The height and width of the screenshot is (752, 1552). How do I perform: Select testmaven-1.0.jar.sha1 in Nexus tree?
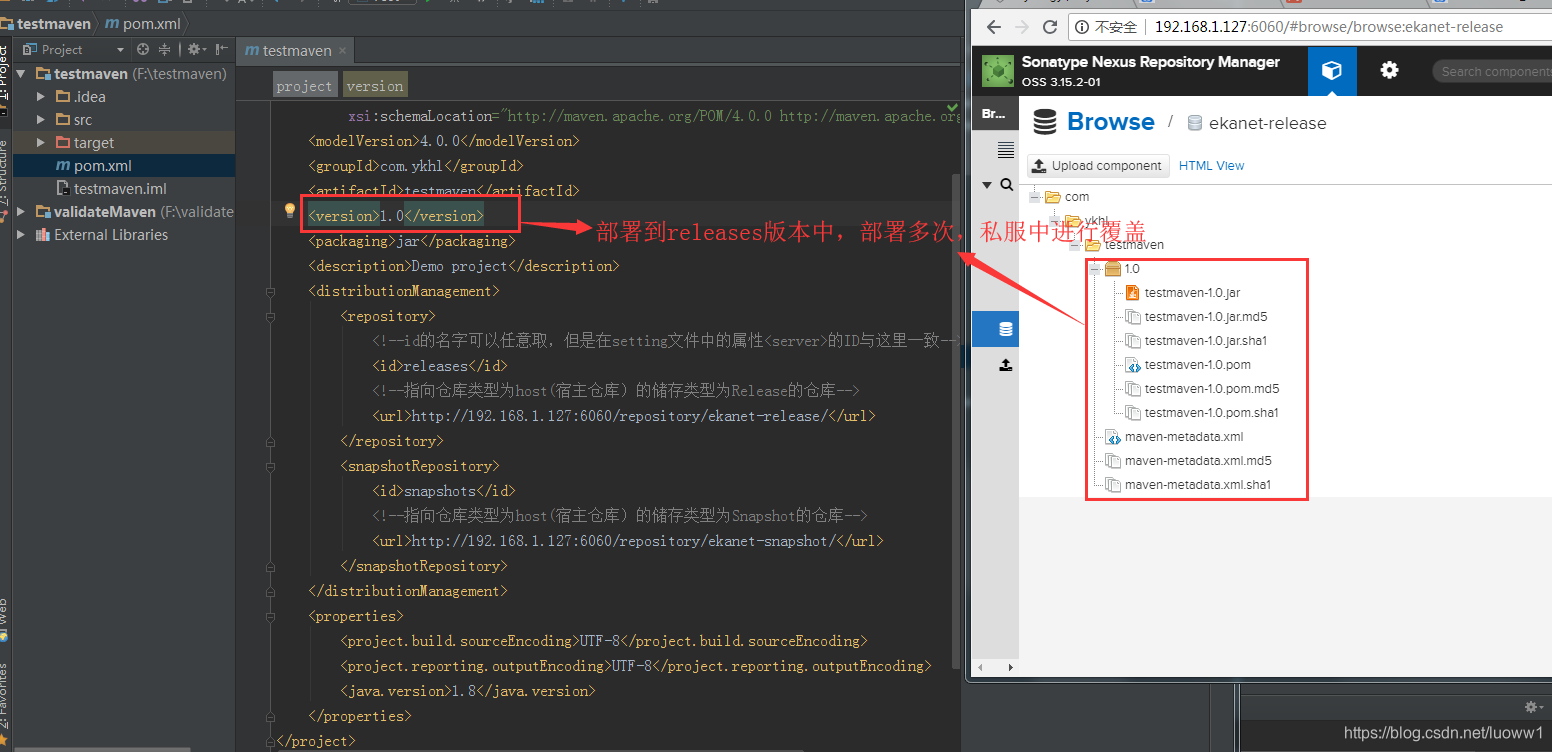1206,341
